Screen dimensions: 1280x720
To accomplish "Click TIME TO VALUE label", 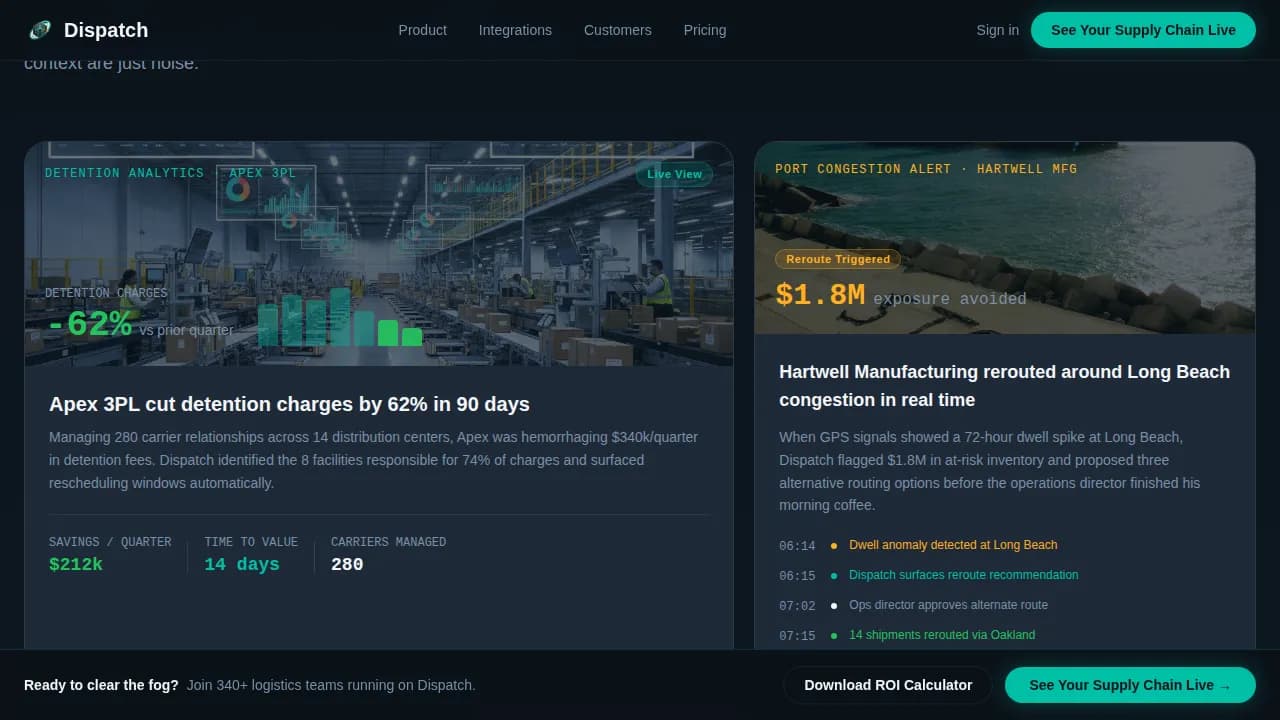I will coord(251,542).
